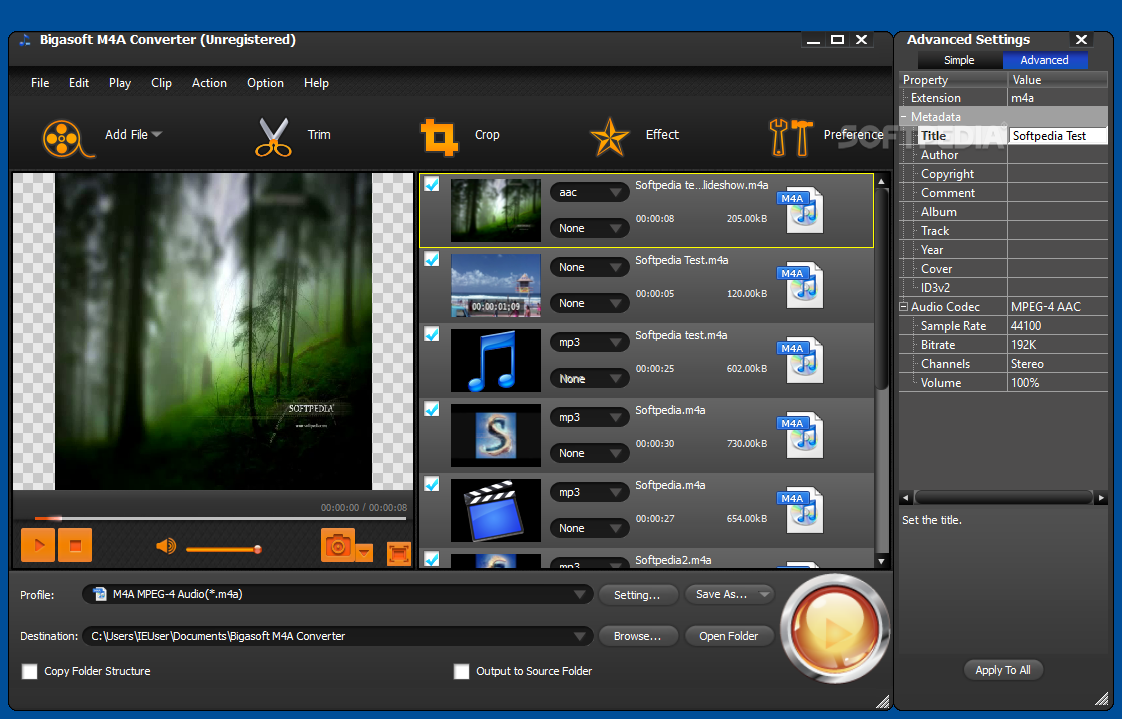Viewport: 1122px width, 719px height.
Task: Click the Add File film reel icon
Action: click(67, 137)
